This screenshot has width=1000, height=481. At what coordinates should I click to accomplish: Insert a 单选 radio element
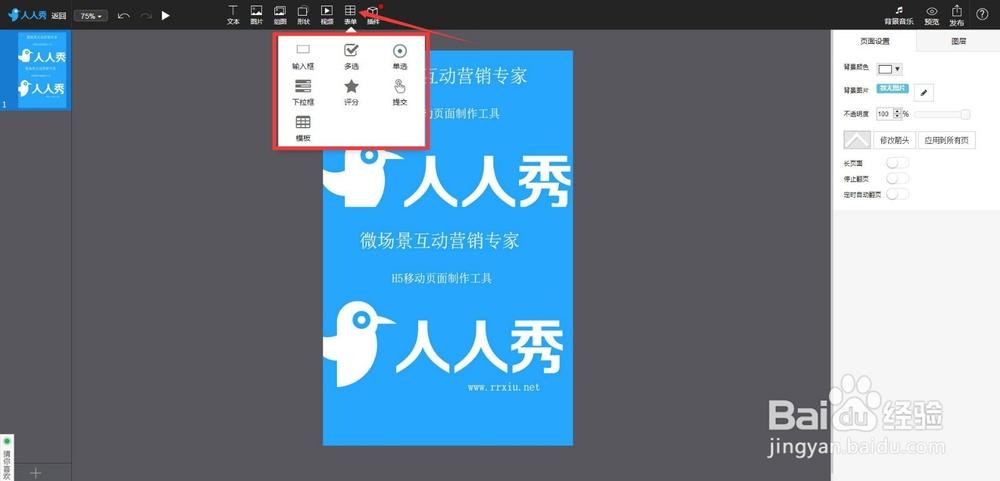[400, 56]
